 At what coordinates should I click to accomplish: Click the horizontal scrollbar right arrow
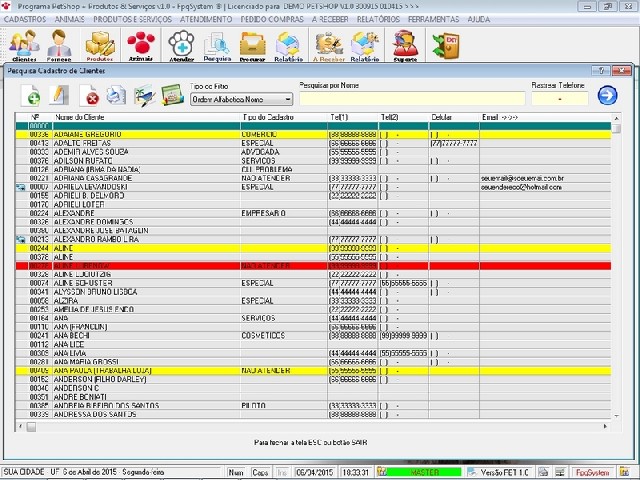605,427
